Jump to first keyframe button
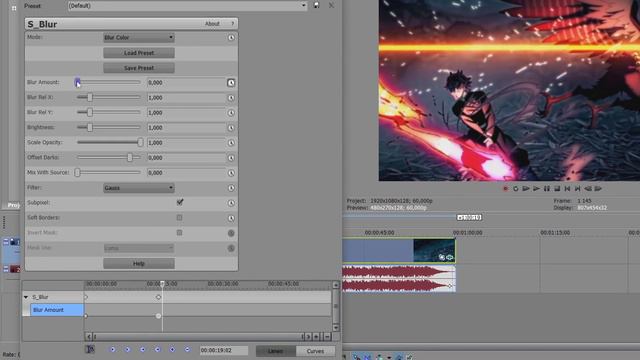 pos(113,349)
